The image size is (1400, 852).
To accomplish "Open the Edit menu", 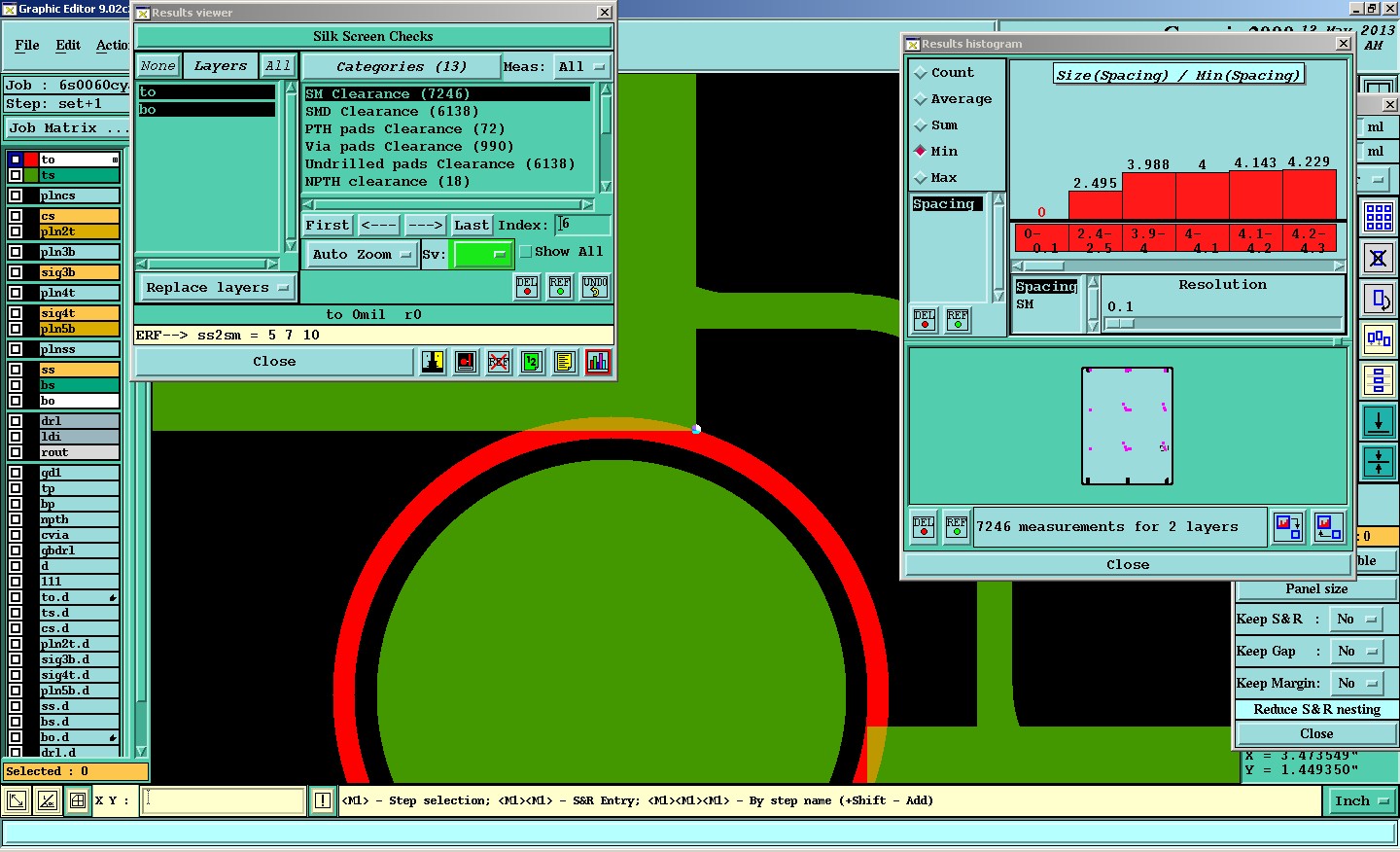I will (68, 45).
